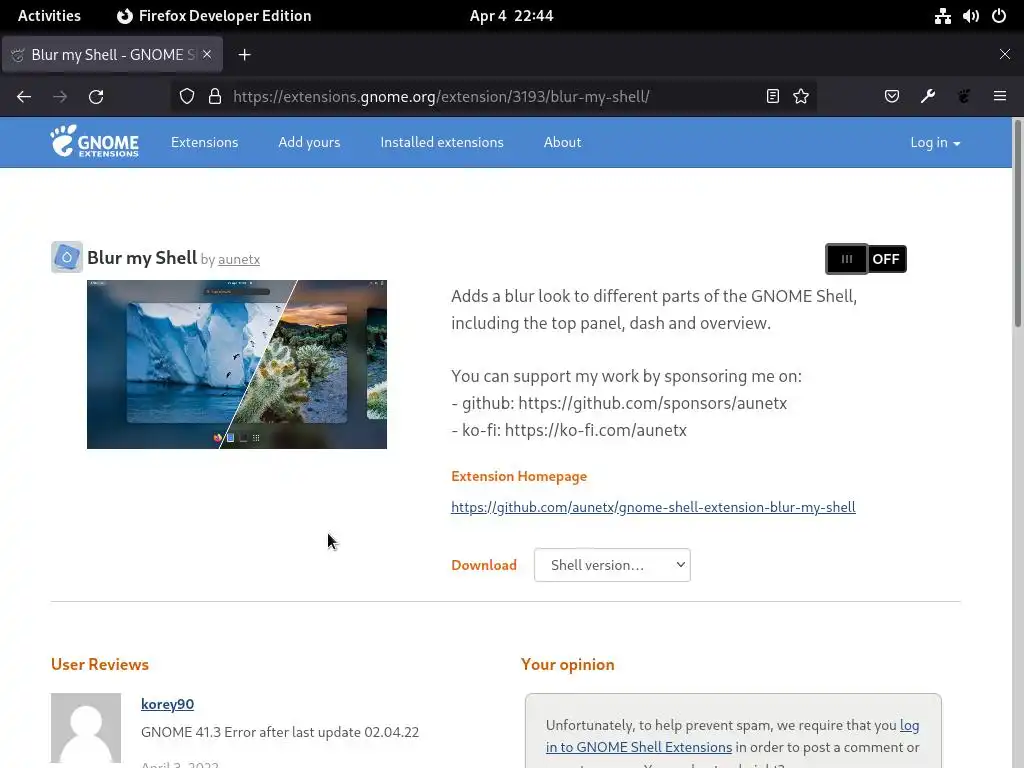
Task: Click the Blur my Shell extension icon
Action: [x=67, y=257]
